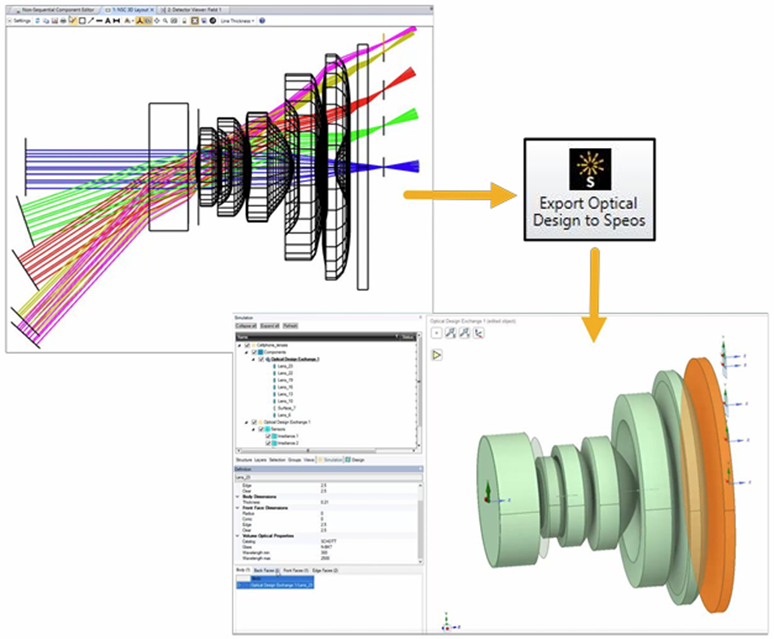Select Lens_19 in the simulation tree
This screenshot has width=774, height=639.
285,380
